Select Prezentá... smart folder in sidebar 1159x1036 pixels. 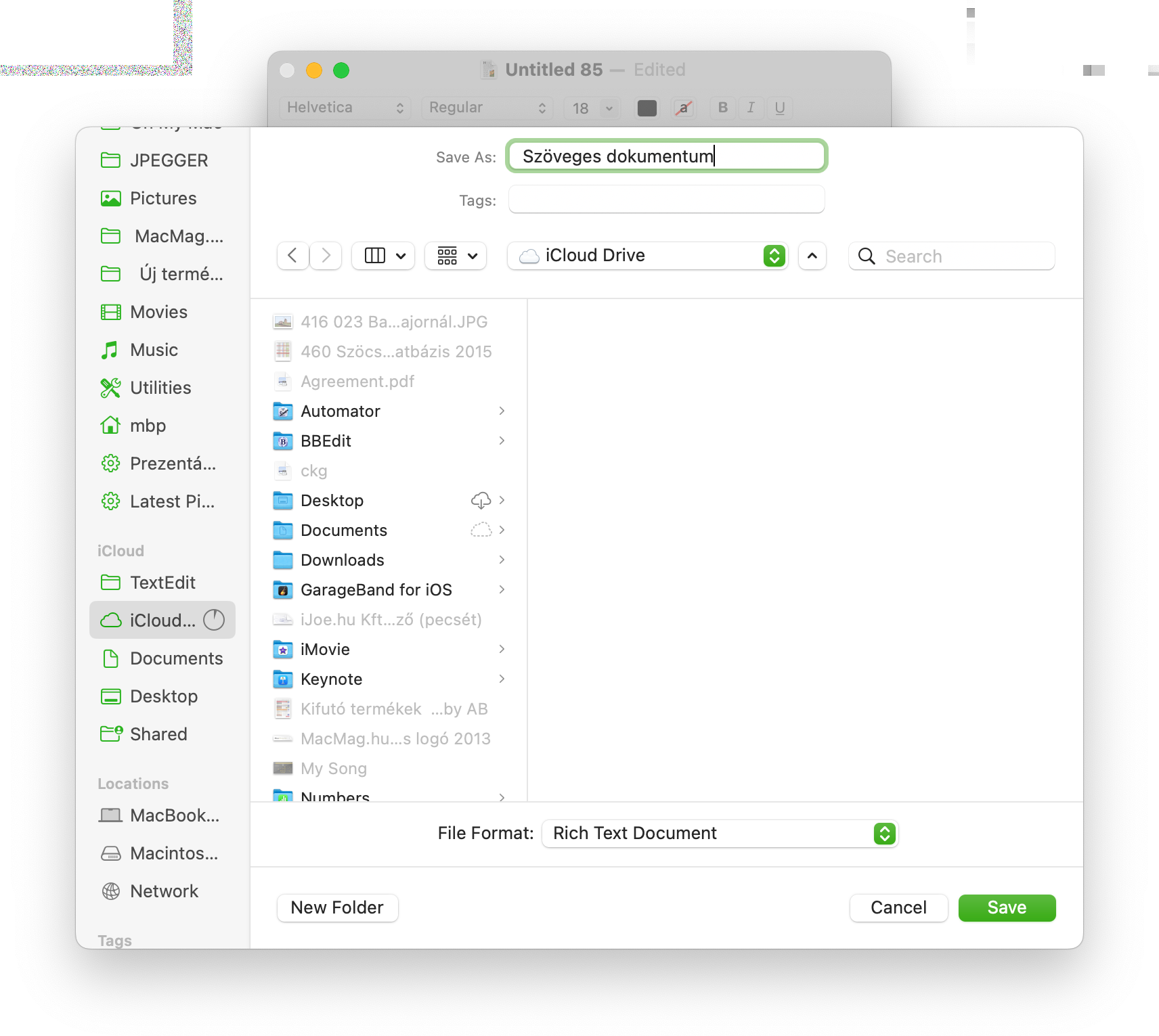pyautogui.click(x=162, y=464)
